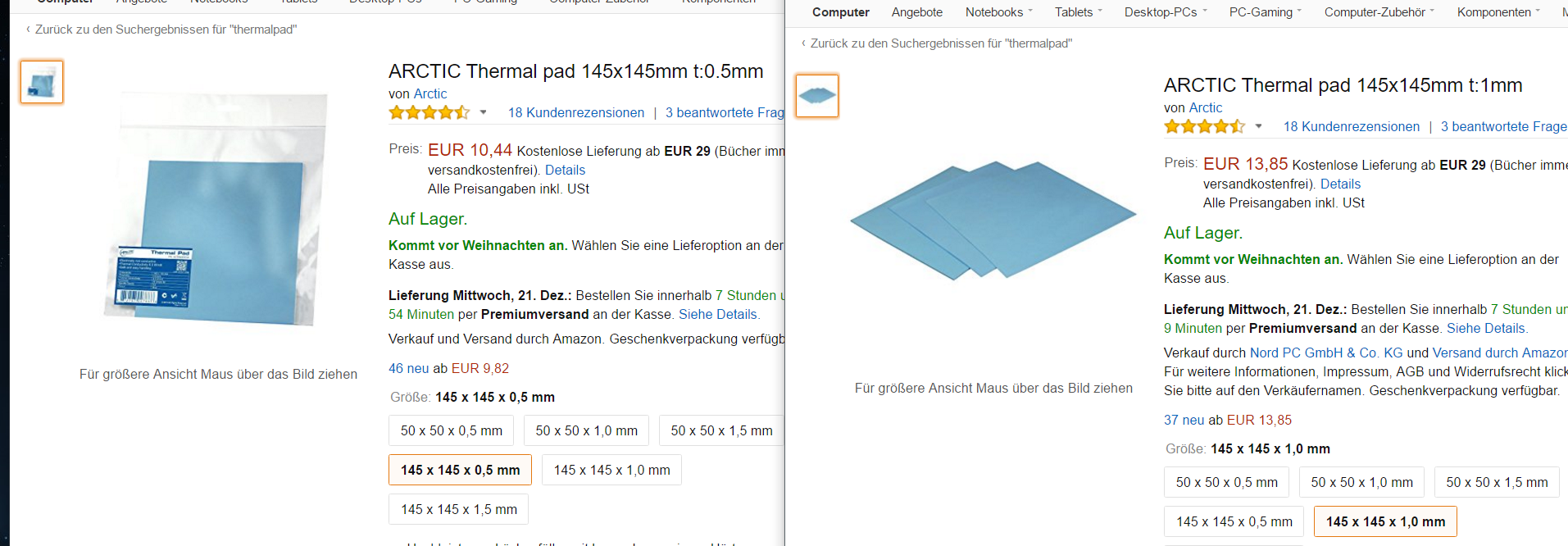Select 145 x 145 x 0,5 mm, left window
Screen dimensions: 1568x546
click(460, 470)
